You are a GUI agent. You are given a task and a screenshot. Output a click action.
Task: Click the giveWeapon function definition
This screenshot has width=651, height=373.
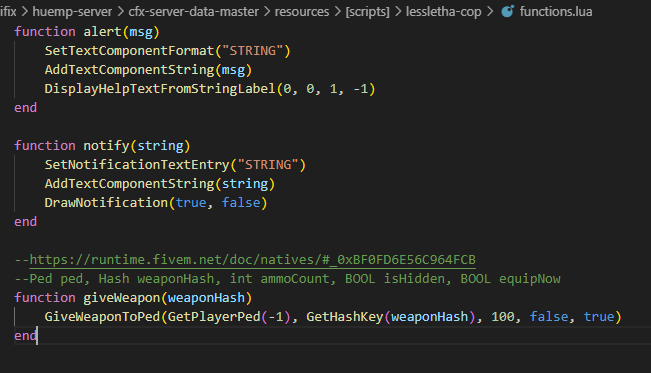[122, 298]
